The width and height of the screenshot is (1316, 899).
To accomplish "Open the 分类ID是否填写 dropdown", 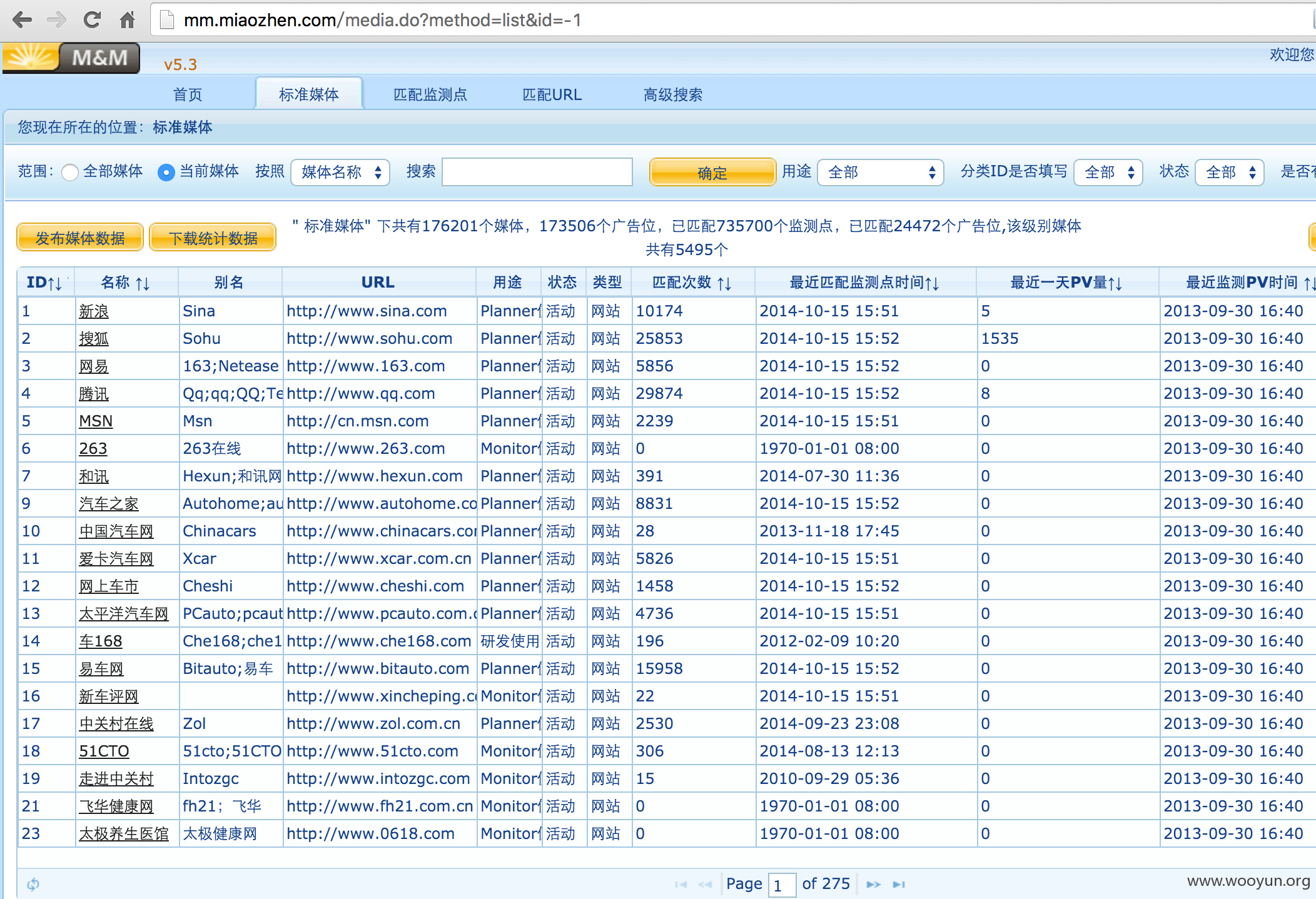I will pyautogui.click(x=1108, y=172).
